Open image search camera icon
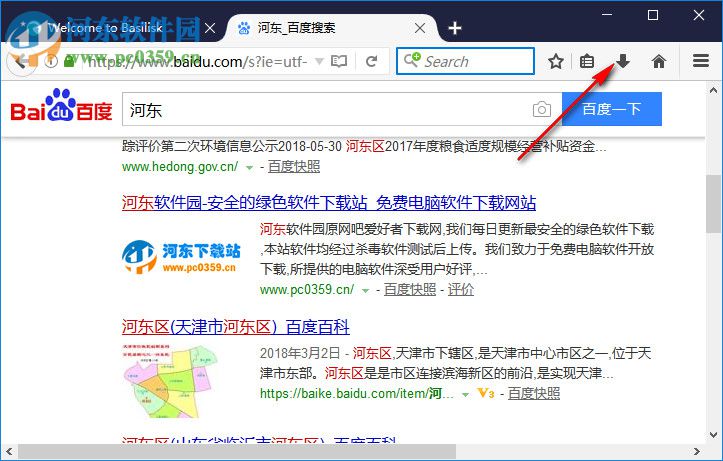The image size is (723, 461). 542,109
